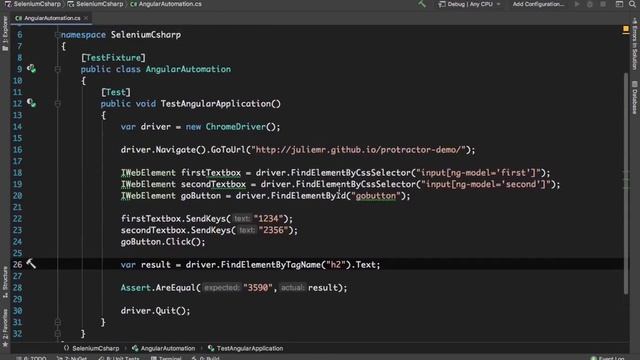
Task: Click the protractor-demo URL string
Action: pos(358,150)
